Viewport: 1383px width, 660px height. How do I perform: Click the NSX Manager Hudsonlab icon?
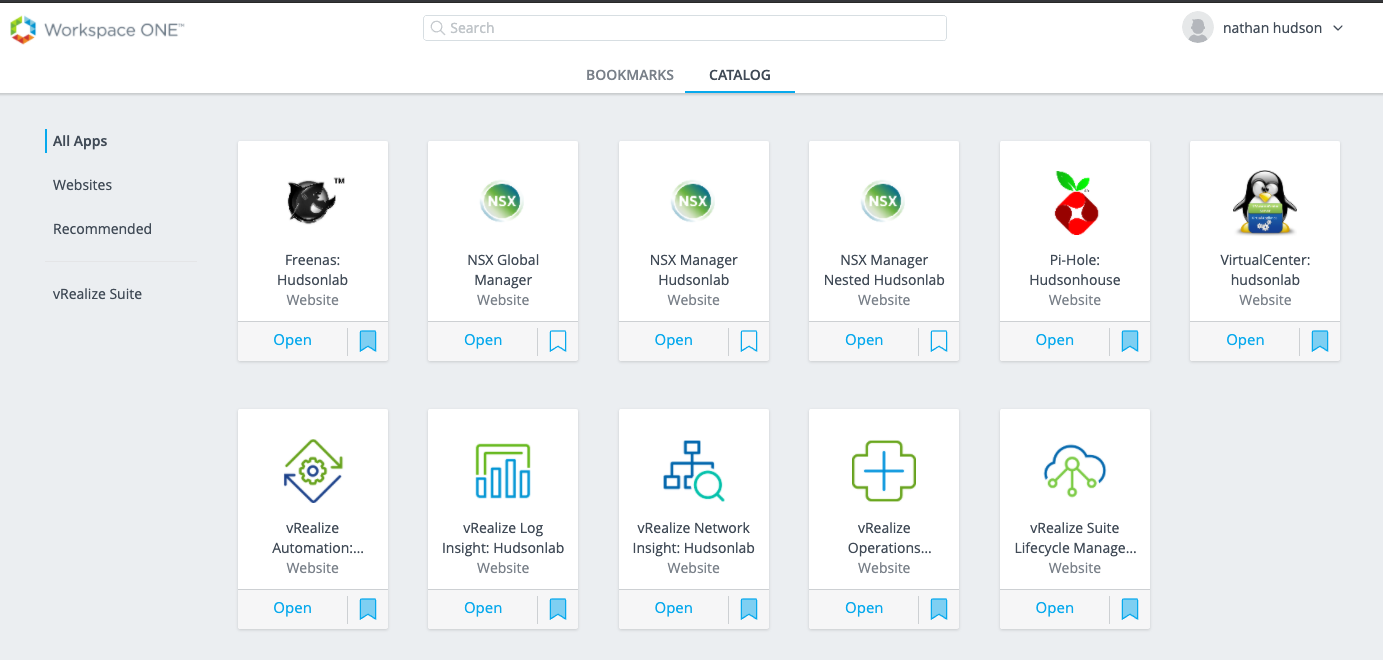click(x=693, y=201)
